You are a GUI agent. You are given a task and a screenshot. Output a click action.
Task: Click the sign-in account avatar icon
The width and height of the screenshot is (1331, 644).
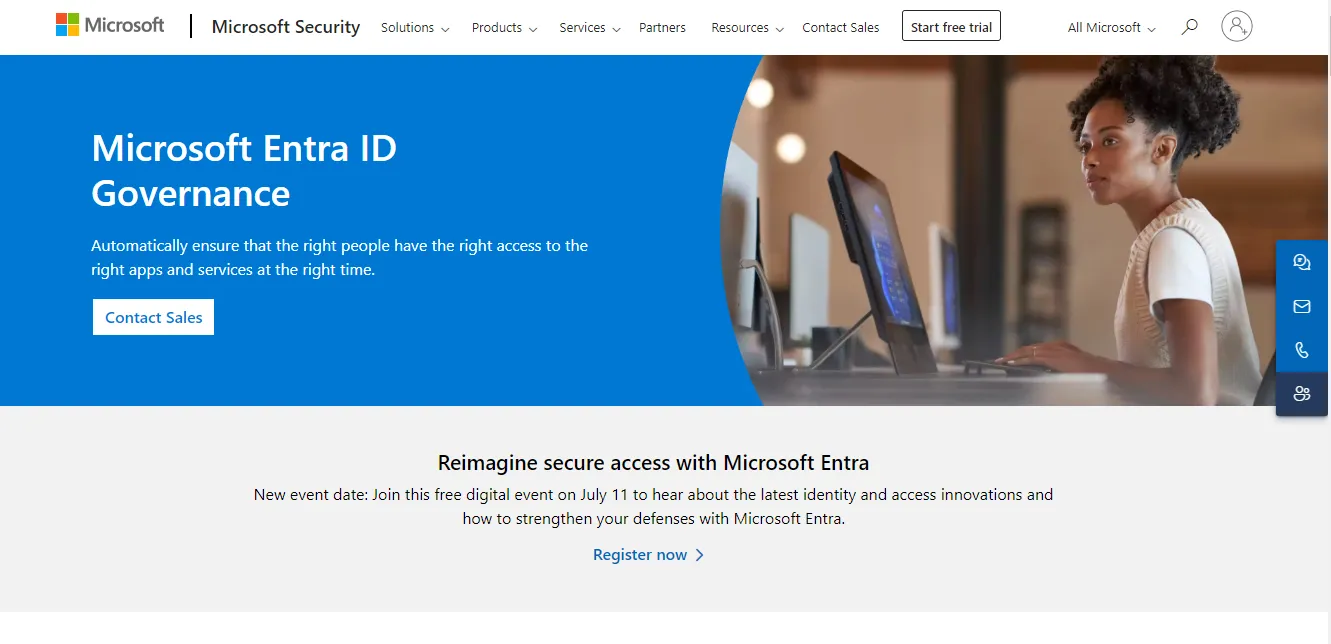point(1237,26)
